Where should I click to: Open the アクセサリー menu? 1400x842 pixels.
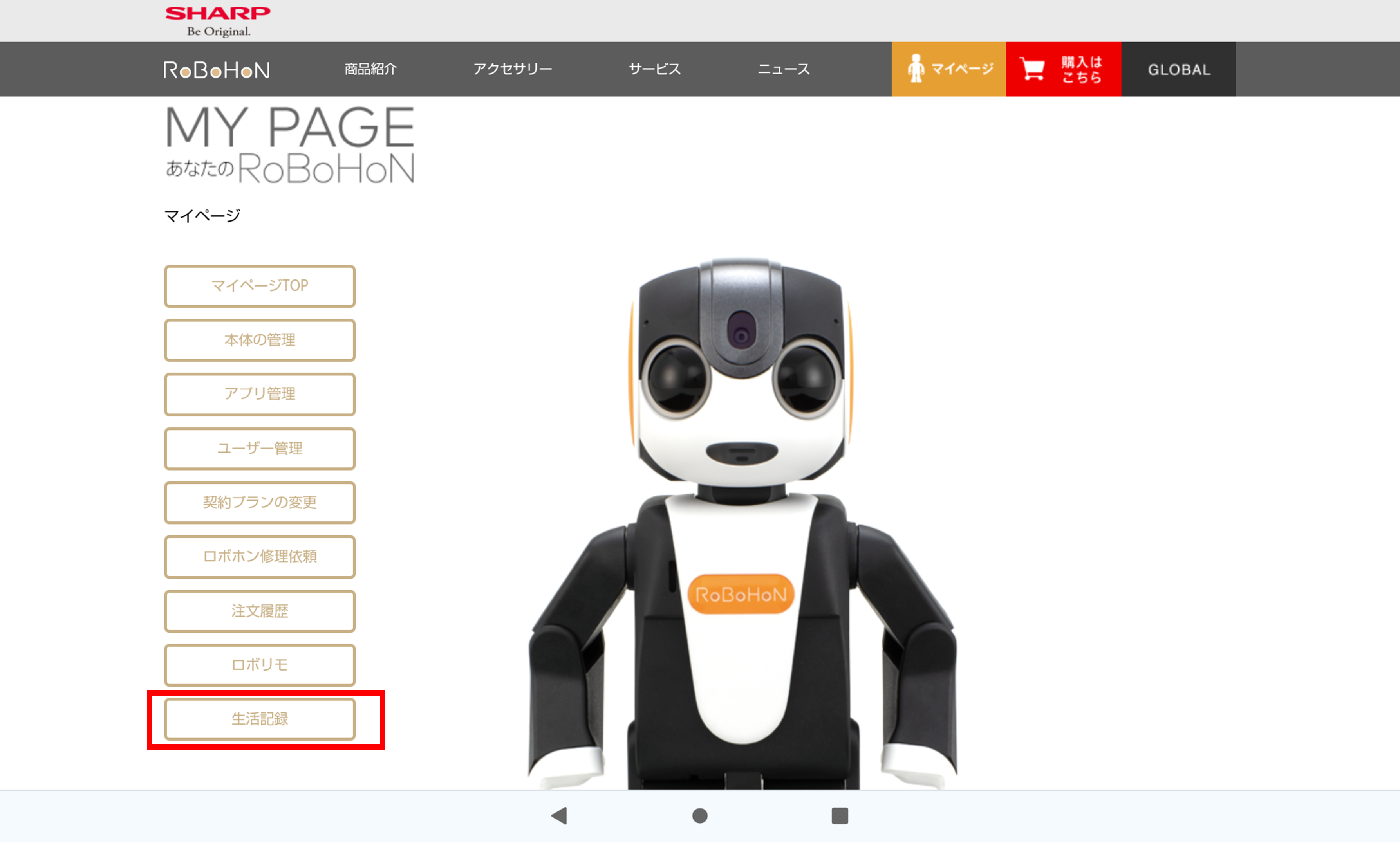(513, 69)
